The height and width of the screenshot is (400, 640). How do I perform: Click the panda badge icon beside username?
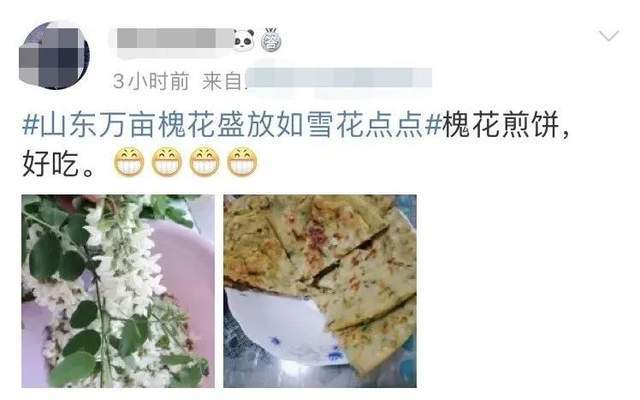pos(244,40)
